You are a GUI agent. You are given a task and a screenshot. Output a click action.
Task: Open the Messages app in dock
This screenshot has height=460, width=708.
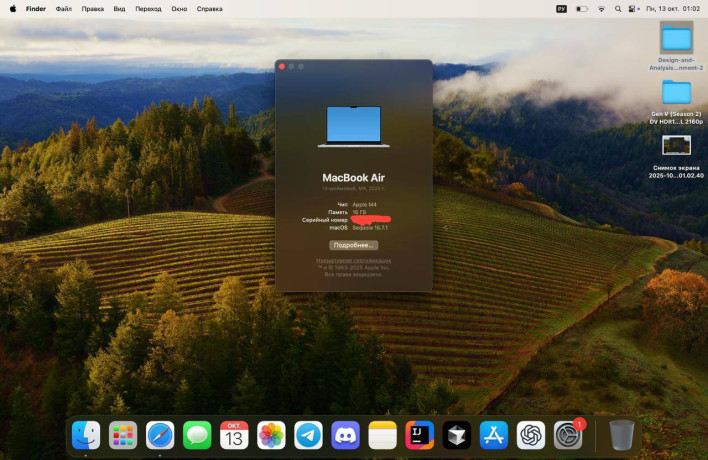pyautogui.click(x=197, y=435)
